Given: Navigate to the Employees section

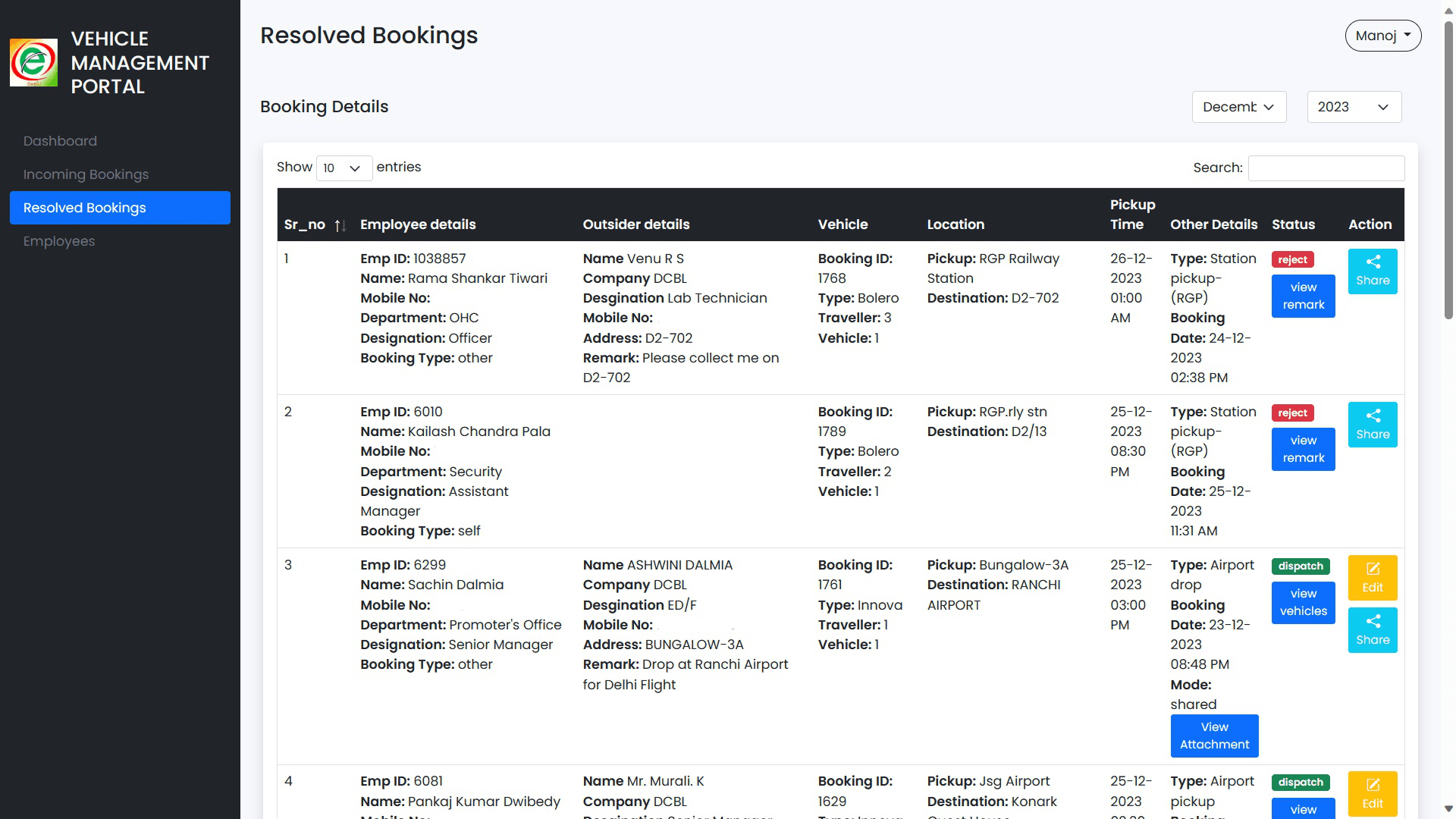Looking at the screenshot, I should tap(58, 241).
